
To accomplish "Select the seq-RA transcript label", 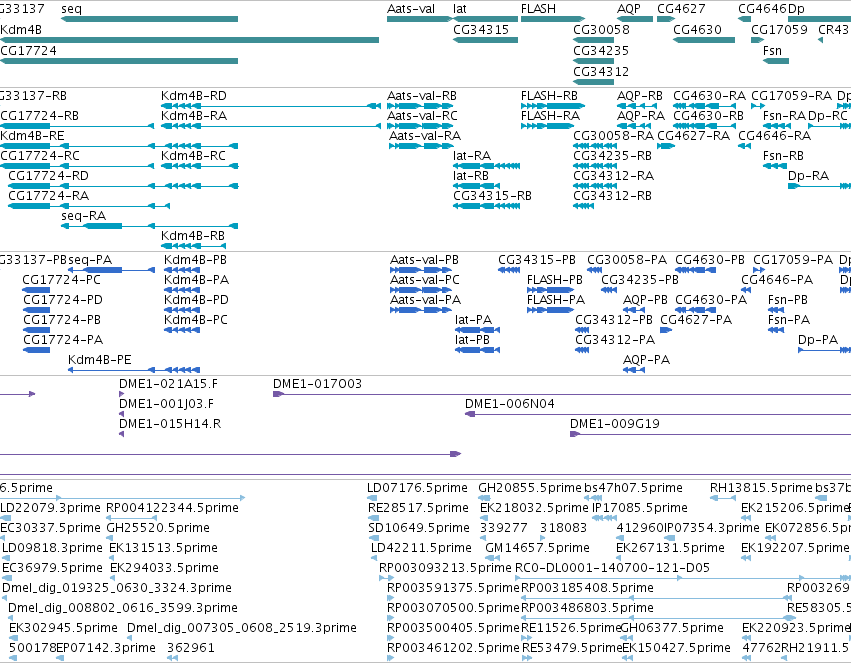I will coord(84,216).
